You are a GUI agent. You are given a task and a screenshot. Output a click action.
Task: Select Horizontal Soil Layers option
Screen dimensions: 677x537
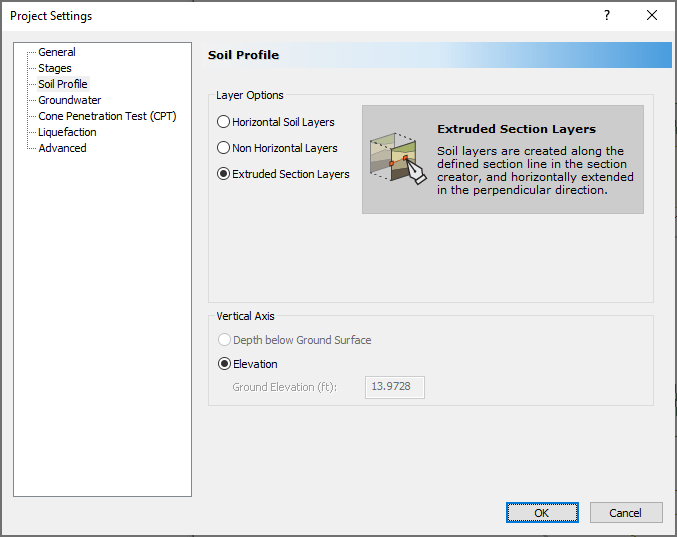[224, 122]
